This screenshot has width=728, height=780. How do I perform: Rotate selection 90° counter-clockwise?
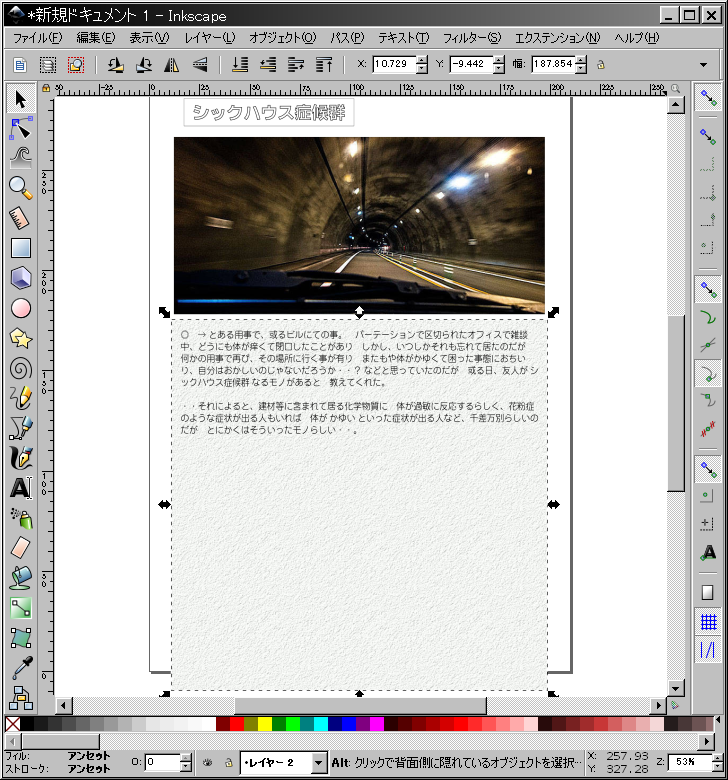click(x=115, y=65)
